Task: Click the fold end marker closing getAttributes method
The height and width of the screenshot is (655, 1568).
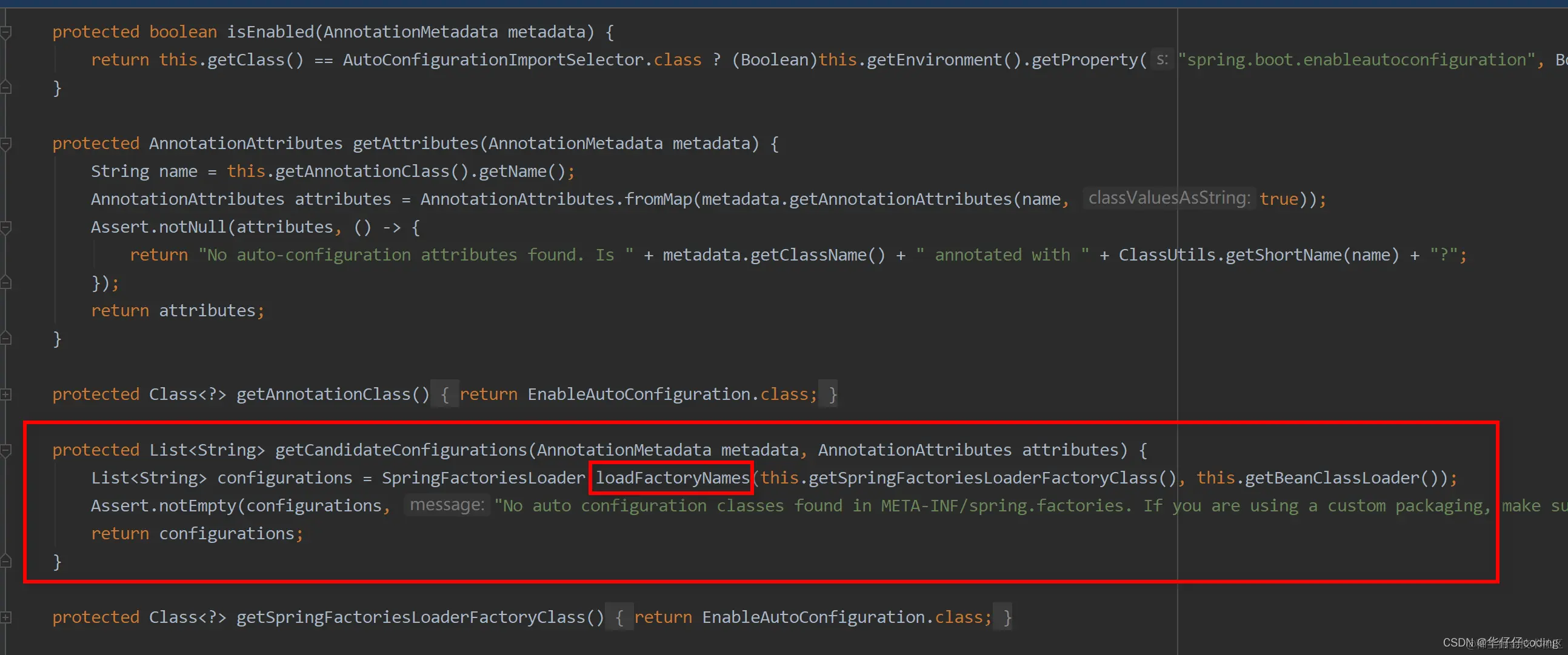Action: (6, 339)
